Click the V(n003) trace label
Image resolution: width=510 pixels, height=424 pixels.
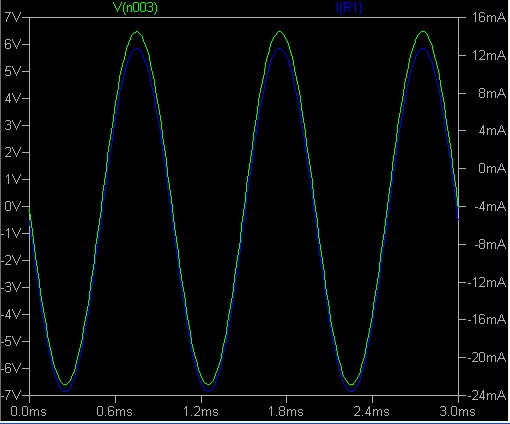[x=135, y=7]
